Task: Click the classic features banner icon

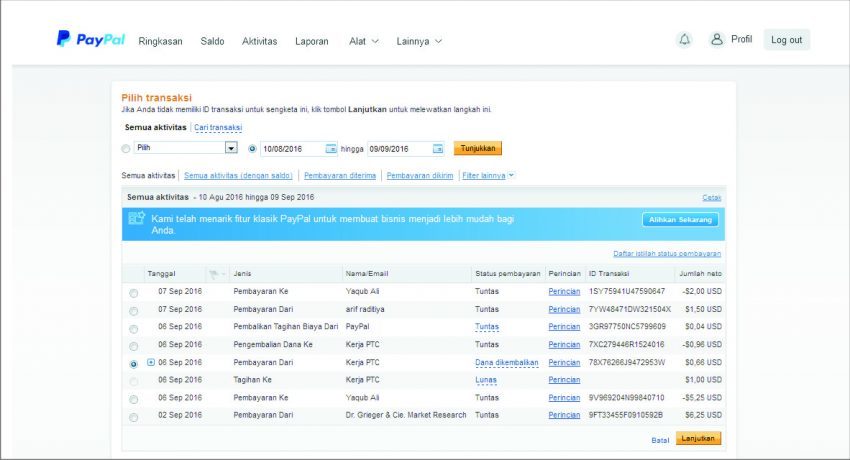Action: [137, 219]
